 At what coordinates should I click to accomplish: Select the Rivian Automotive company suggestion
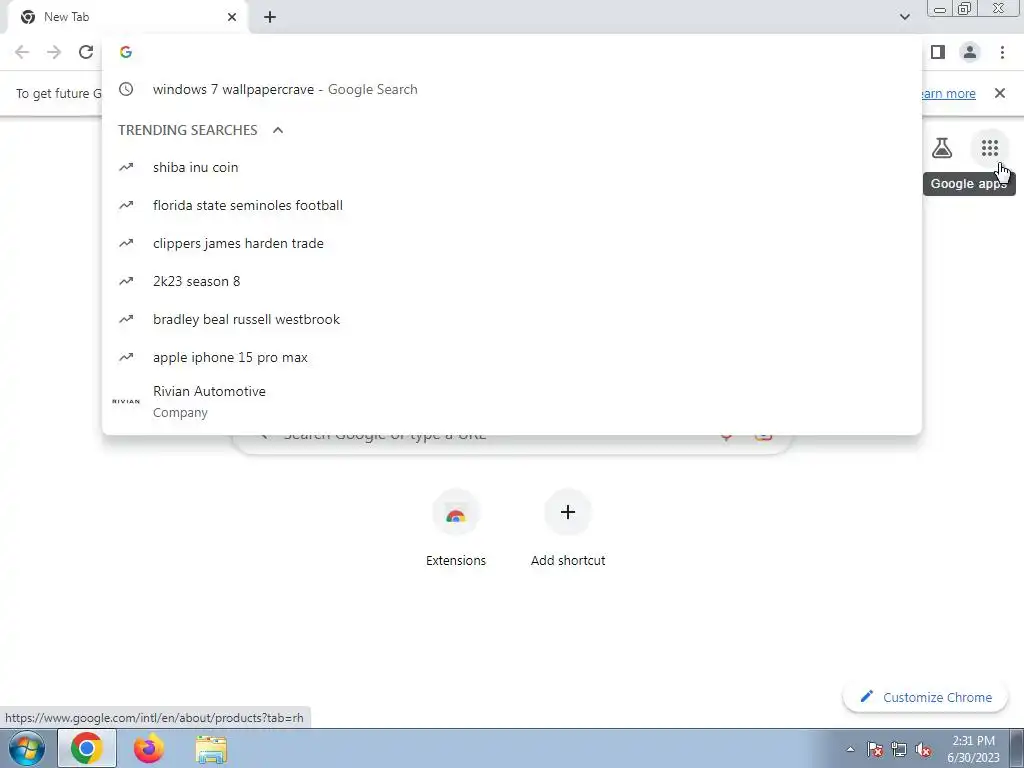[x=512, y=402]
